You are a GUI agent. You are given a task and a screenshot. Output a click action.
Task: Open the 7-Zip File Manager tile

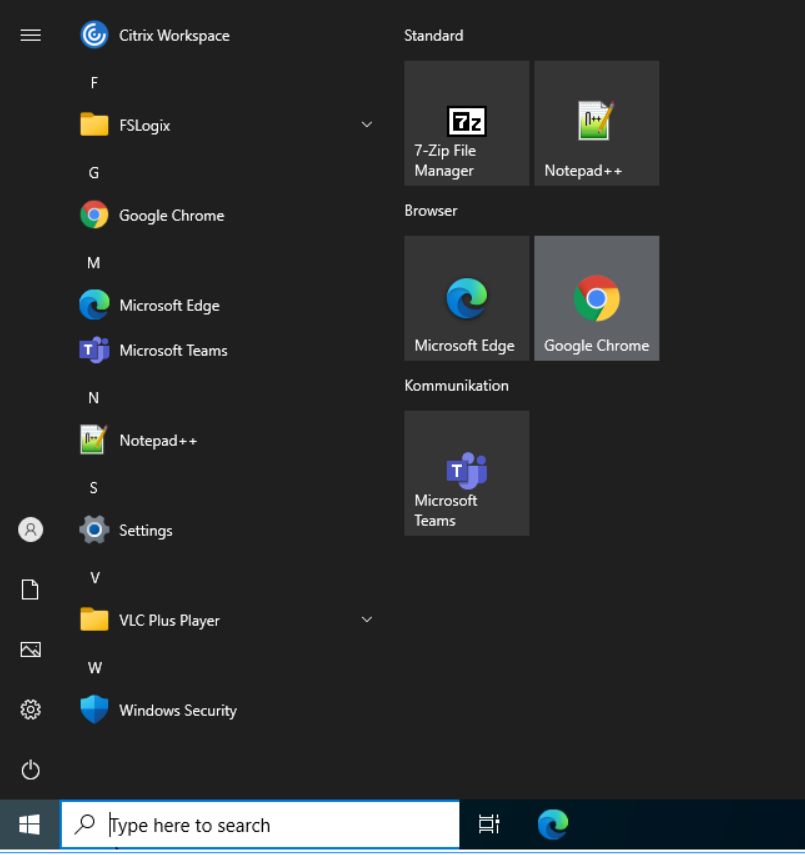pyautogui.click(x=466, y=123)
